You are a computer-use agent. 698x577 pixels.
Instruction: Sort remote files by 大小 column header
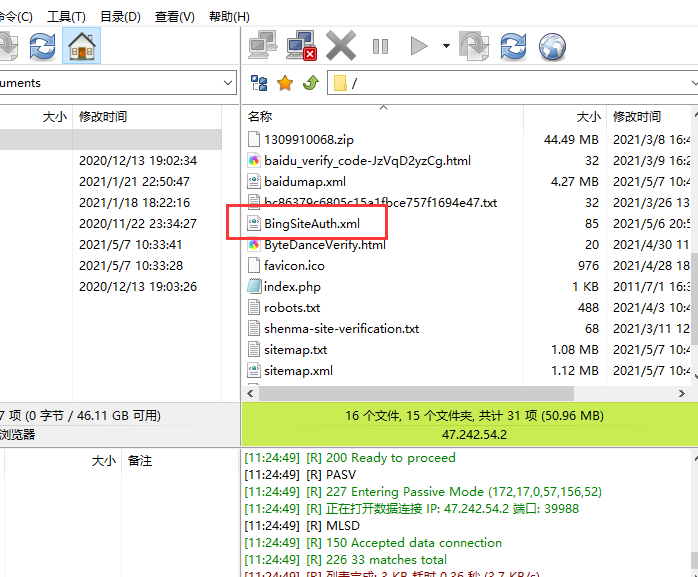tap(588, 117)
